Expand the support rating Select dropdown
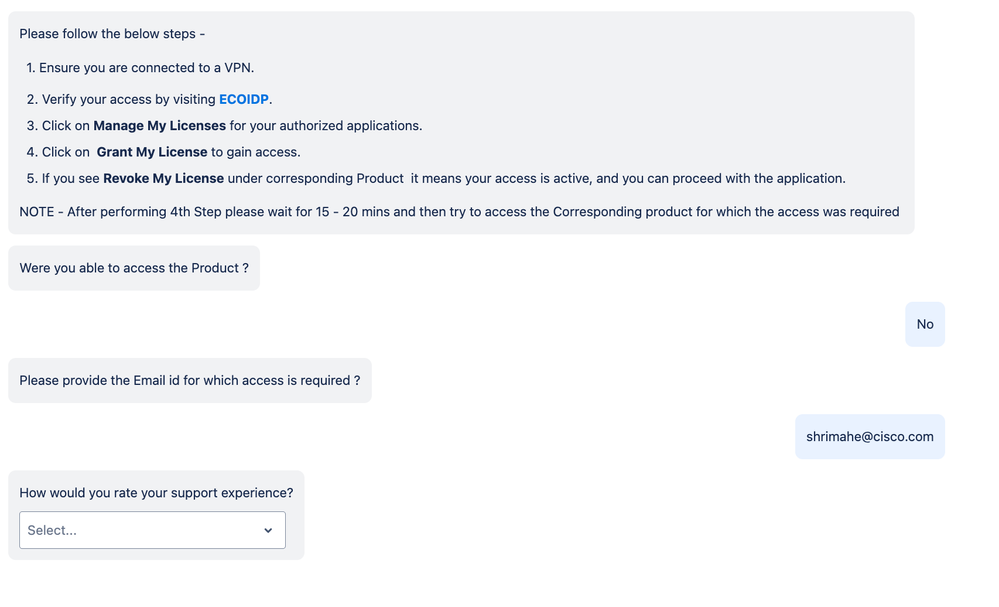The height and width of the screenshot is (607, 999). tap(152, 530)
